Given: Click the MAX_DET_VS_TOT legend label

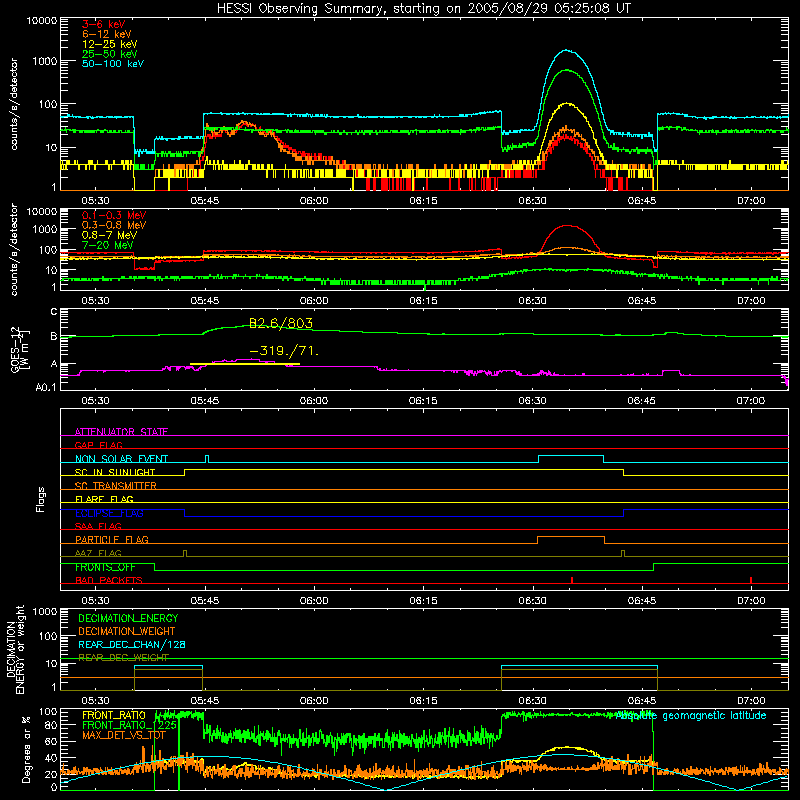Looking at the screenshot, I should [x=124, y=735].
